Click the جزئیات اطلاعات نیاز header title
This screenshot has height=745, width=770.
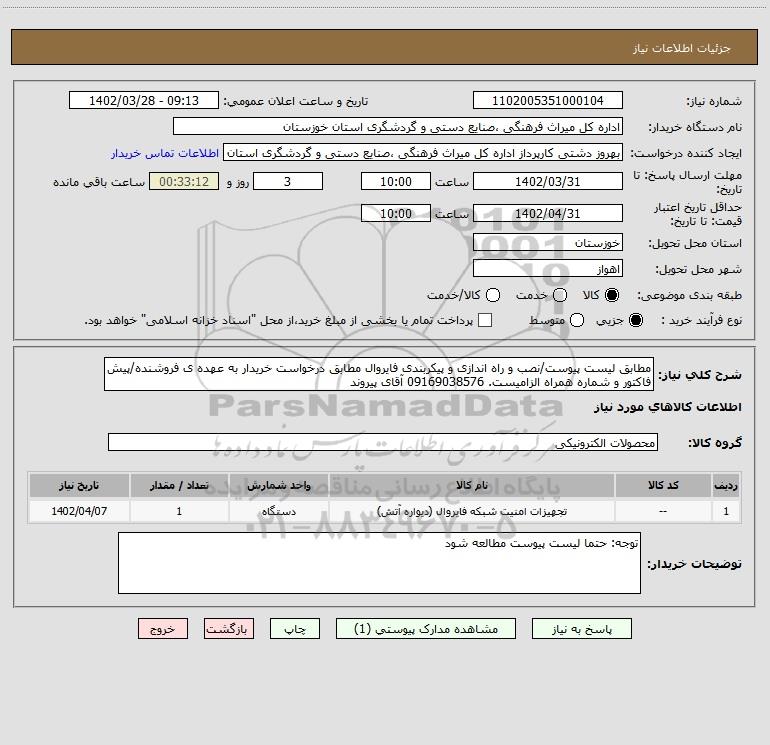[x=682, y=48]
